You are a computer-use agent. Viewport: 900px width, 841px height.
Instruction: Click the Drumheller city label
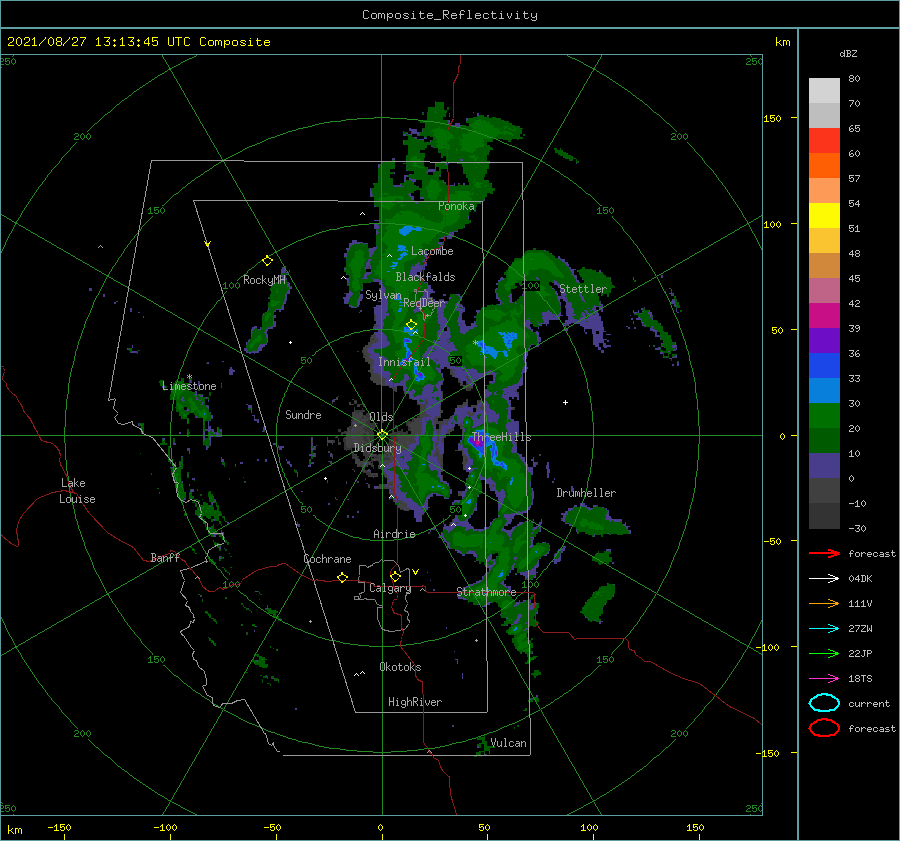click(x=586, y=493)
